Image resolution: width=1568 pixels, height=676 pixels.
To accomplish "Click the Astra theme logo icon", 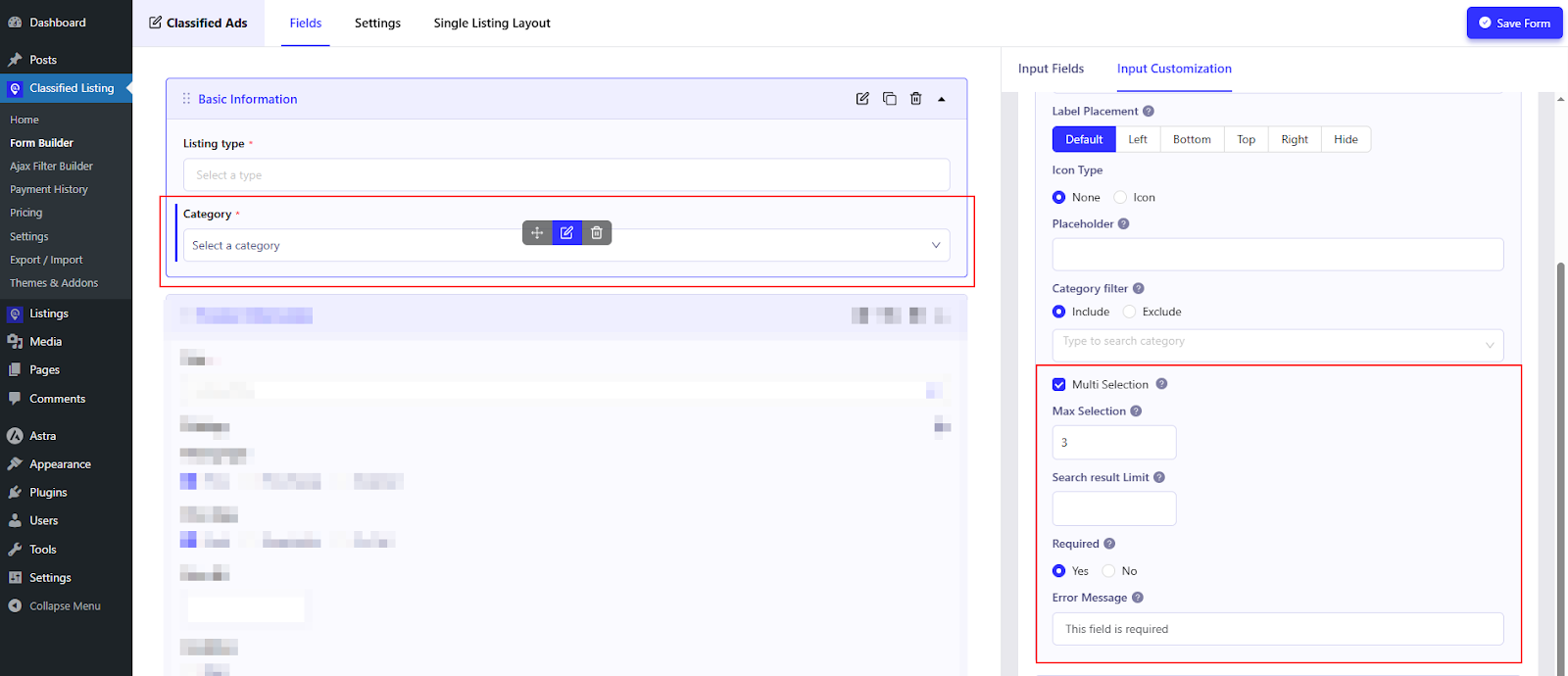I will point(15,436).
